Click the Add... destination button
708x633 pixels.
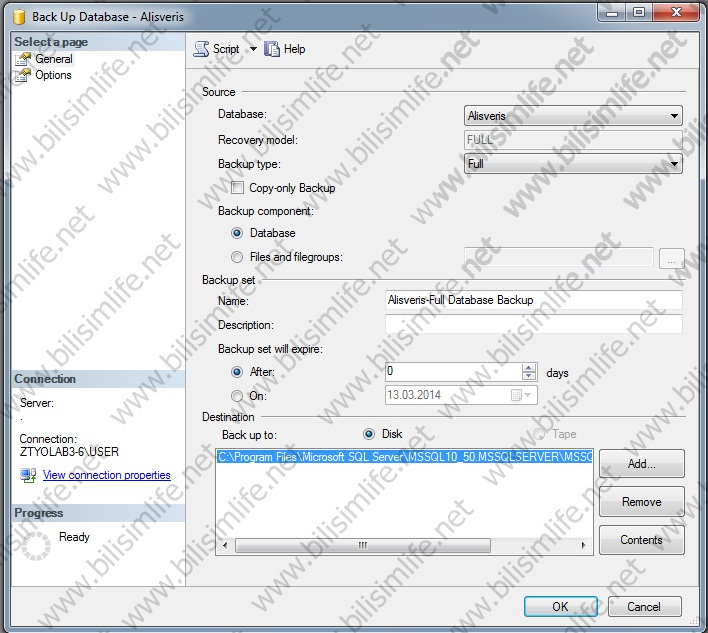coord(641,464)
